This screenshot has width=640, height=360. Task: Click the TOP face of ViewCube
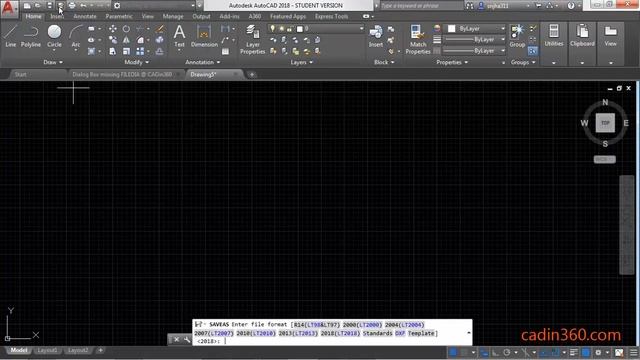(605, 123)
